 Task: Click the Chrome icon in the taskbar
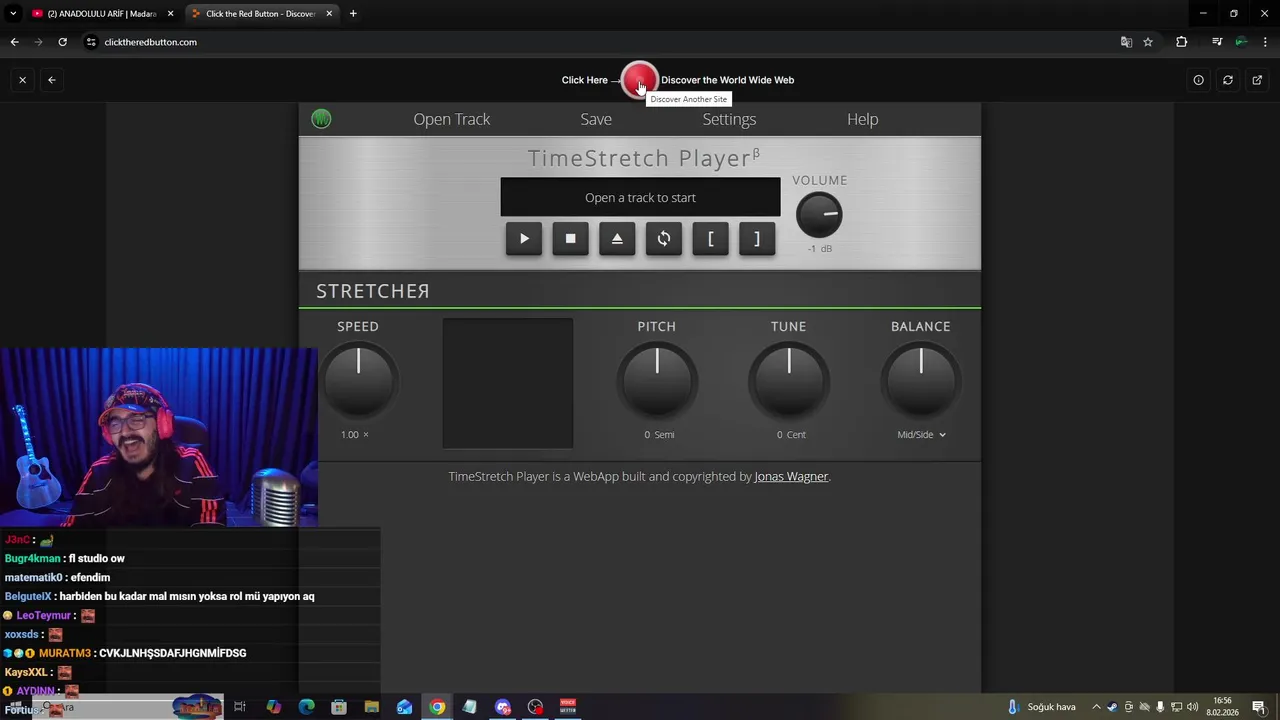[x=437, y=707]
